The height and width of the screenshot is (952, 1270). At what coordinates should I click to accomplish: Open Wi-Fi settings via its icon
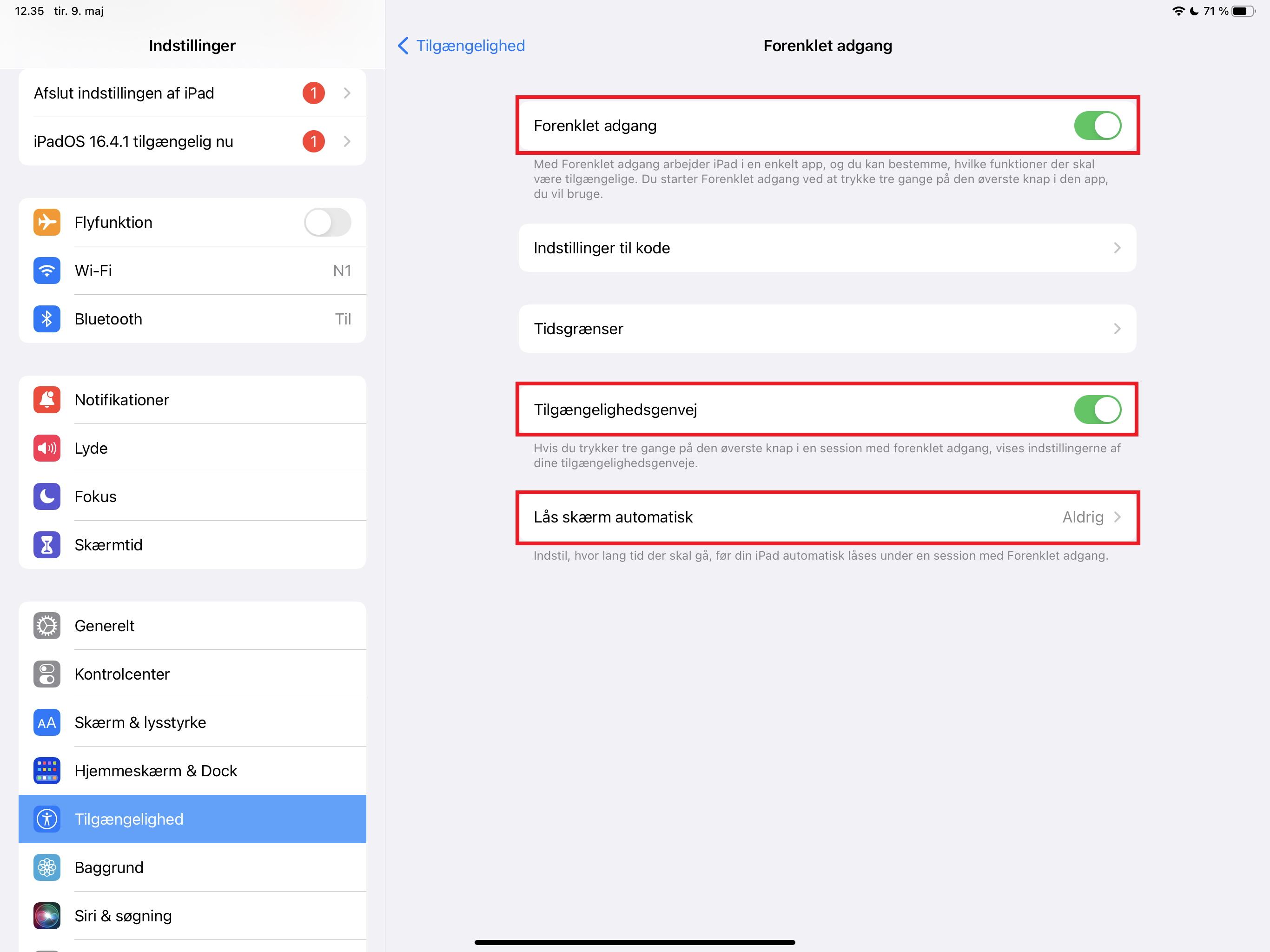point(46,271)
